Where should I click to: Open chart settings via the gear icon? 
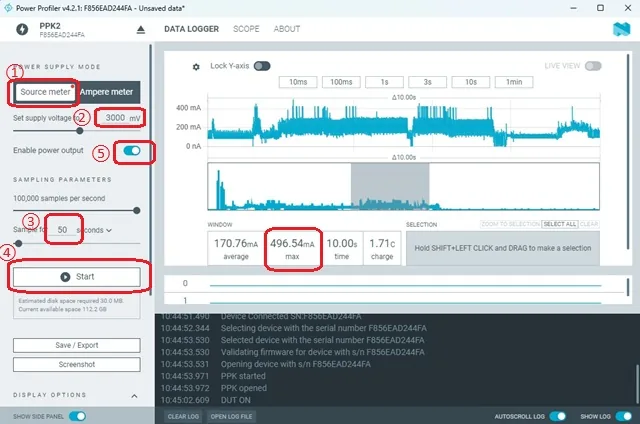[196, 67]
